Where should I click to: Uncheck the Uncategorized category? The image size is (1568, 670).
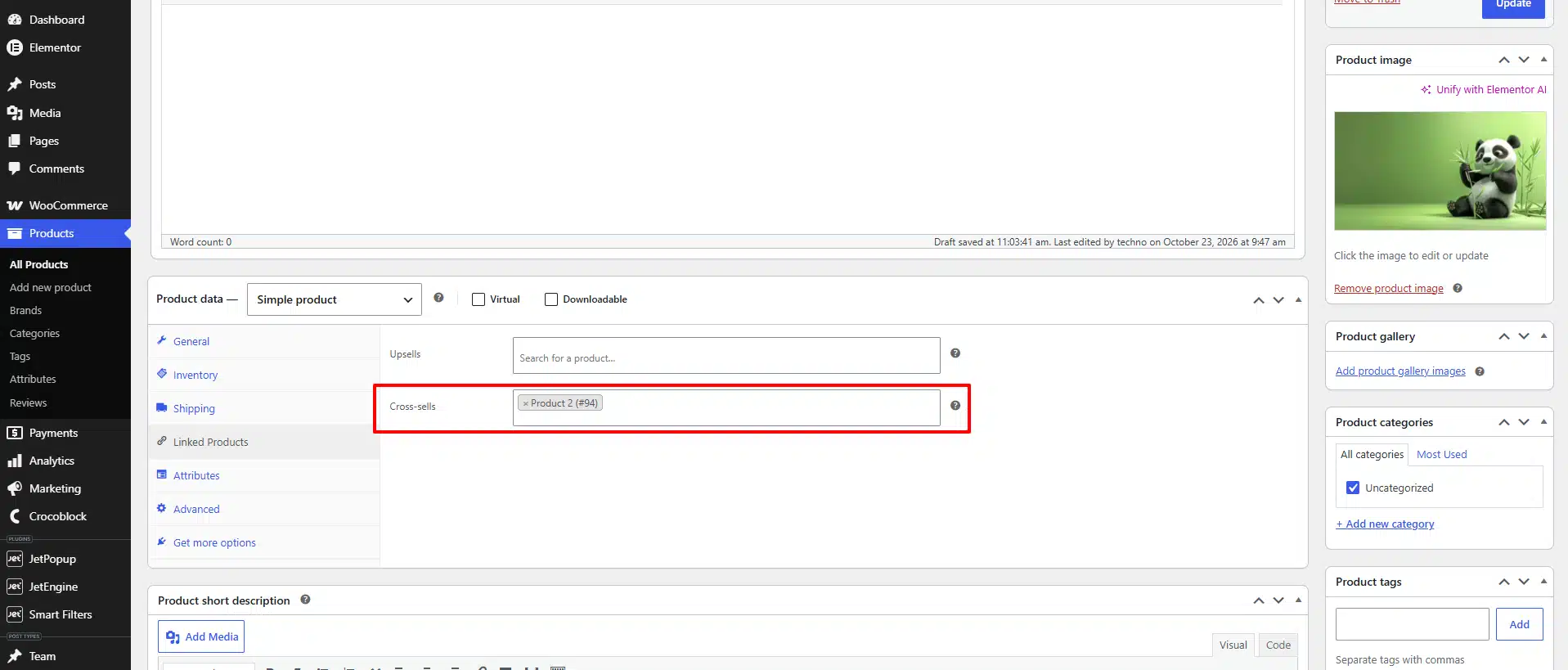(x=1353, y=488)
